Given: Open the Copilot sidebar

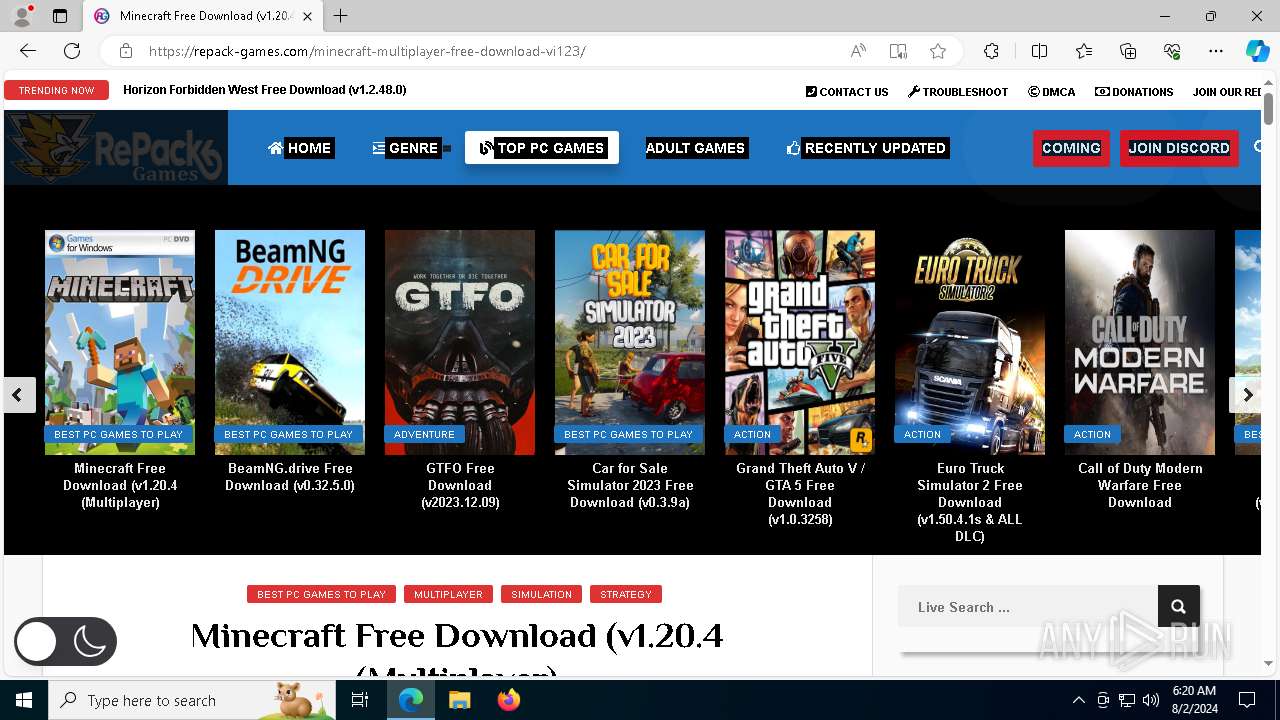Looking at the screenshot, I should (x=1257, y=51).
